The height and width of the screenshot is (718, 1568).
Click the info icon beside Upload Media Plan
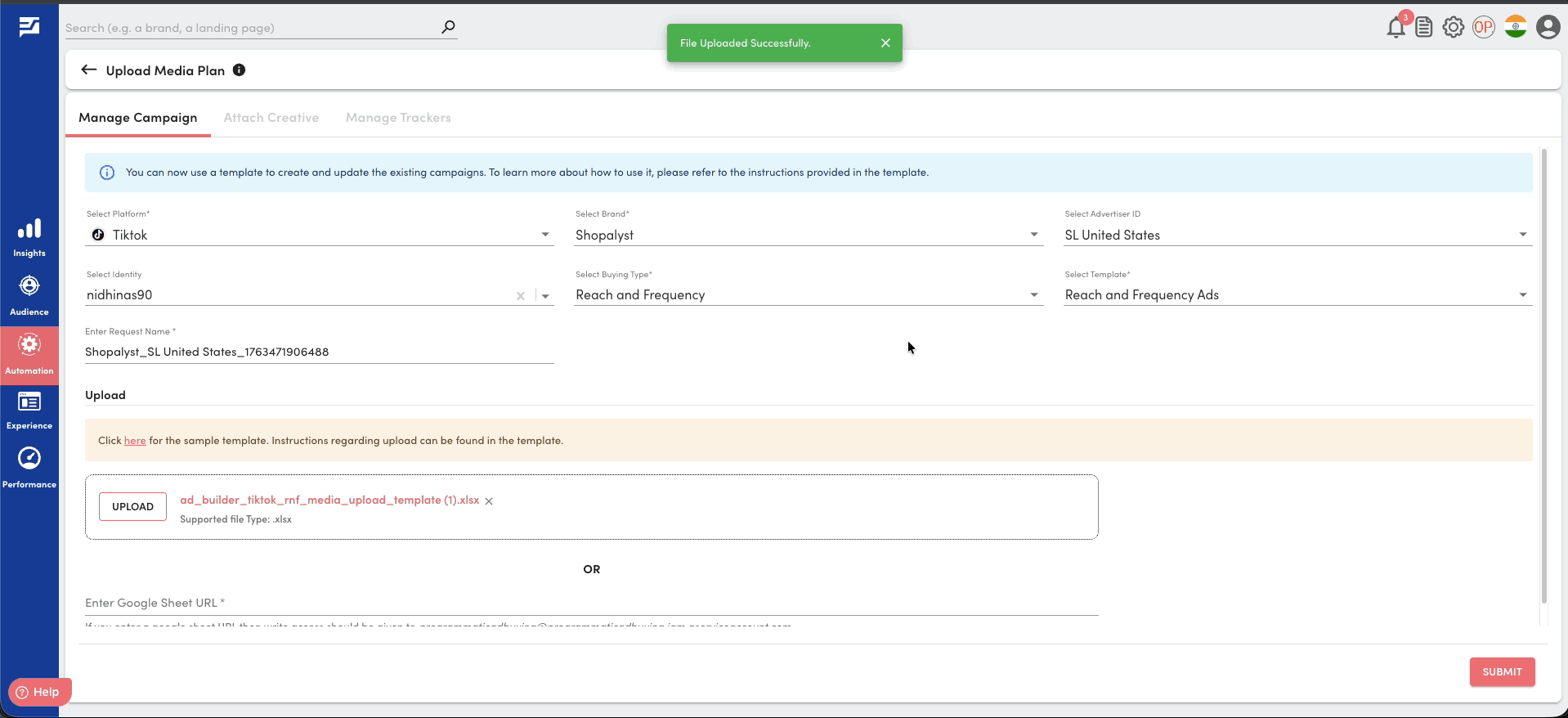(x=239, y=70)
